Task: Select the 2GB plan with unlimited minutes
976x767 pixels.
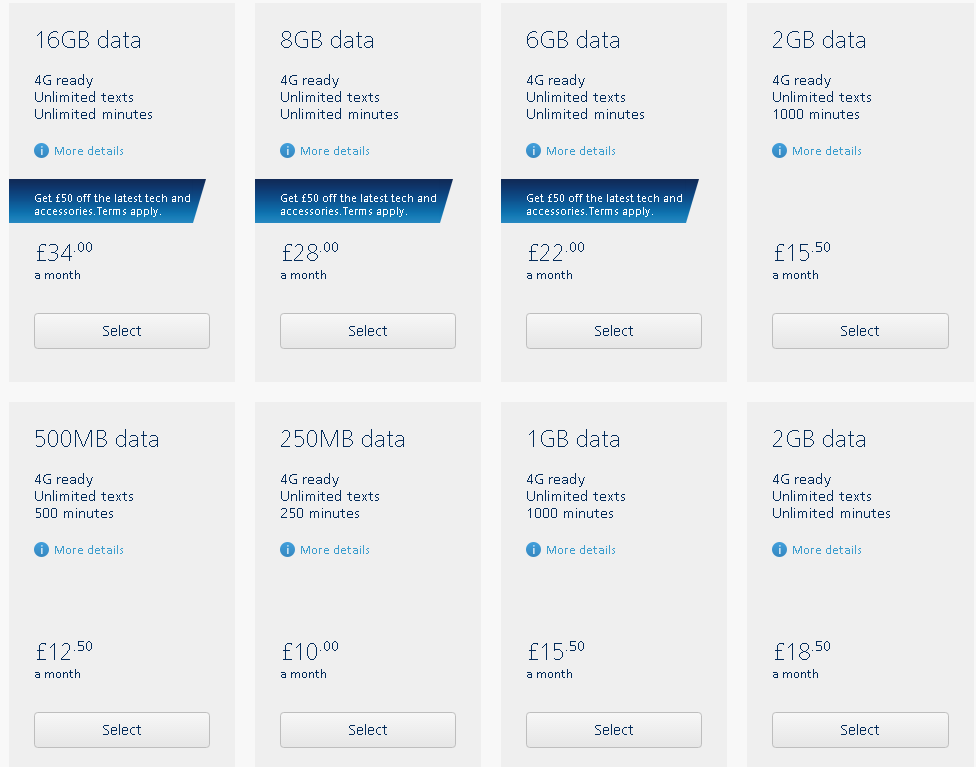Action: point(860,730)
